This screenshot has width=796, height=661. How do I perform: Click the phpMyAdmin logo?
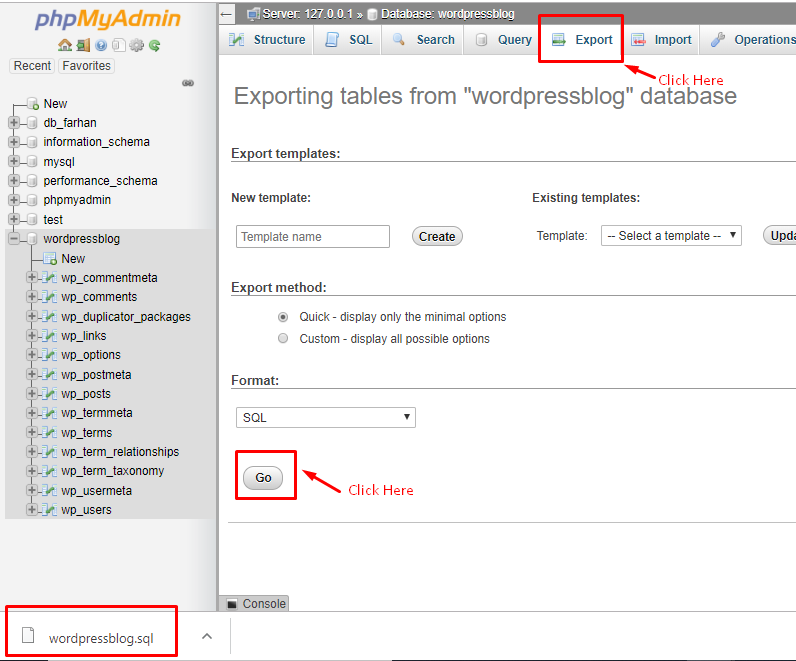coord(108,19)
